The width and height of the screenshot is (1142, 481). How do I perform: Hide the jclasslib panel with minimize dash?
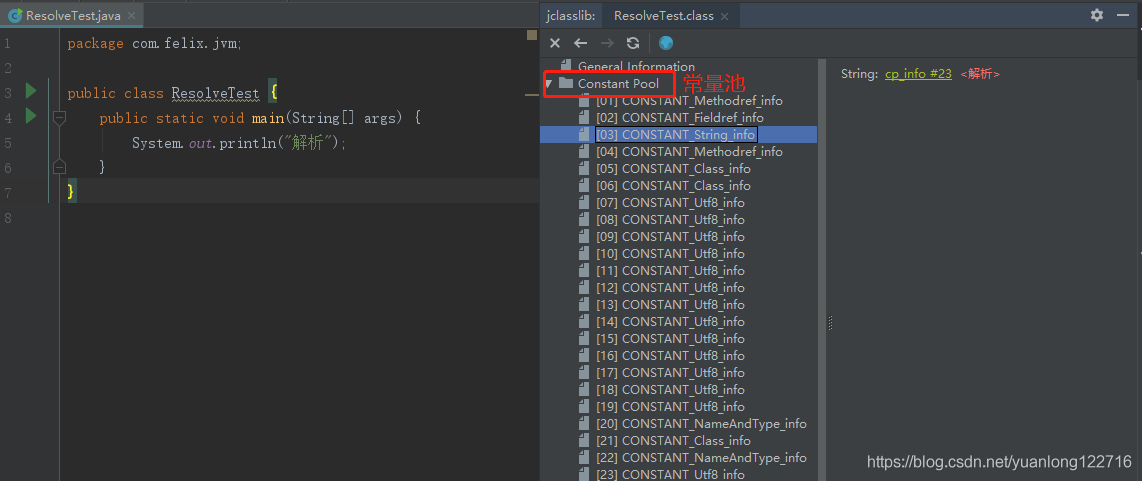[x=1125, y=15]
